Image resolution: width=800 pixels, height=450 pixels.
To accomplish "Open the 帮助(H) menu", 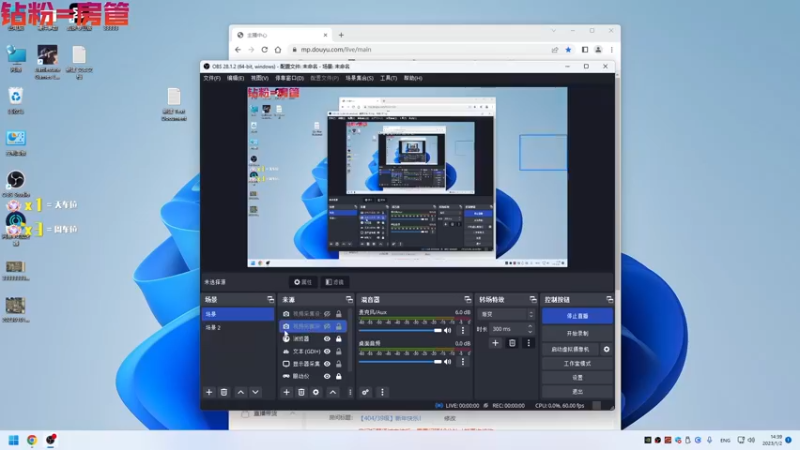I will [x=413, y=78].
